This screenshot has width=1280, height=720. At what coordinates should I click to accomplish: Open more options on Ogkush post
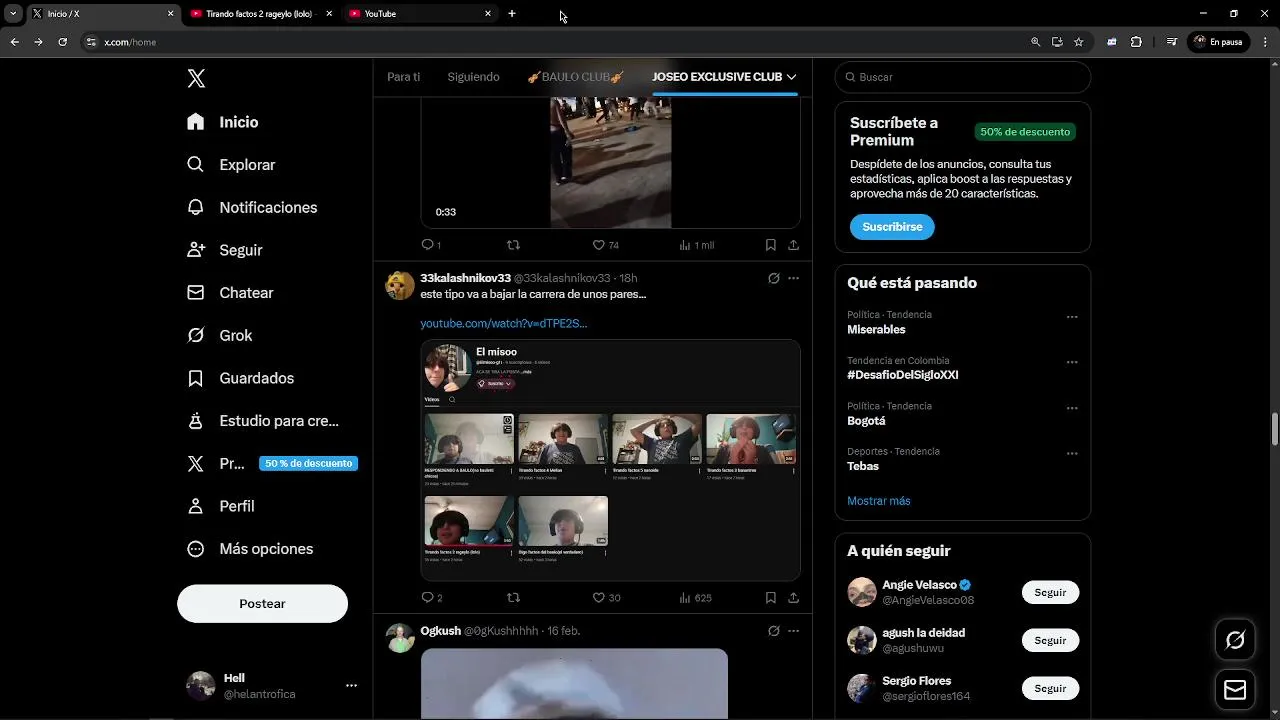click(x=794, y=632)
